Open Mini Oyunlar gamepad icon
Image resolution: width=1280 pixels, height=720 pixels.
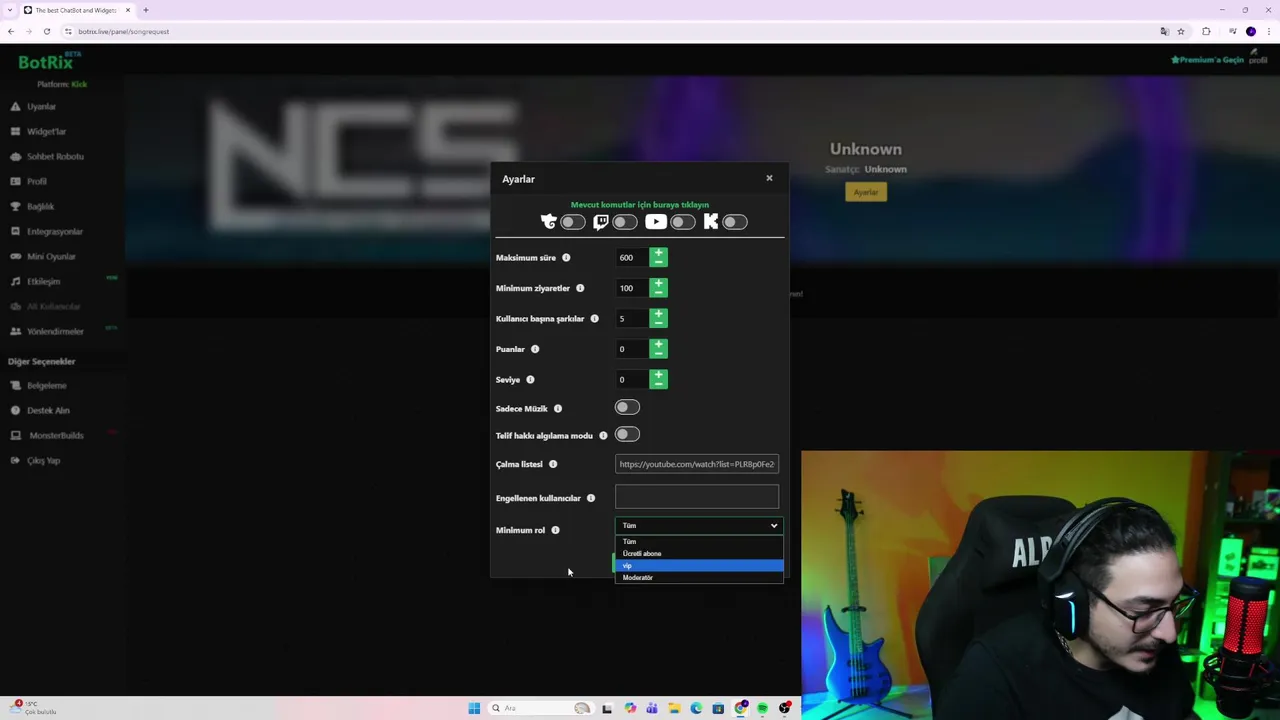16,256
